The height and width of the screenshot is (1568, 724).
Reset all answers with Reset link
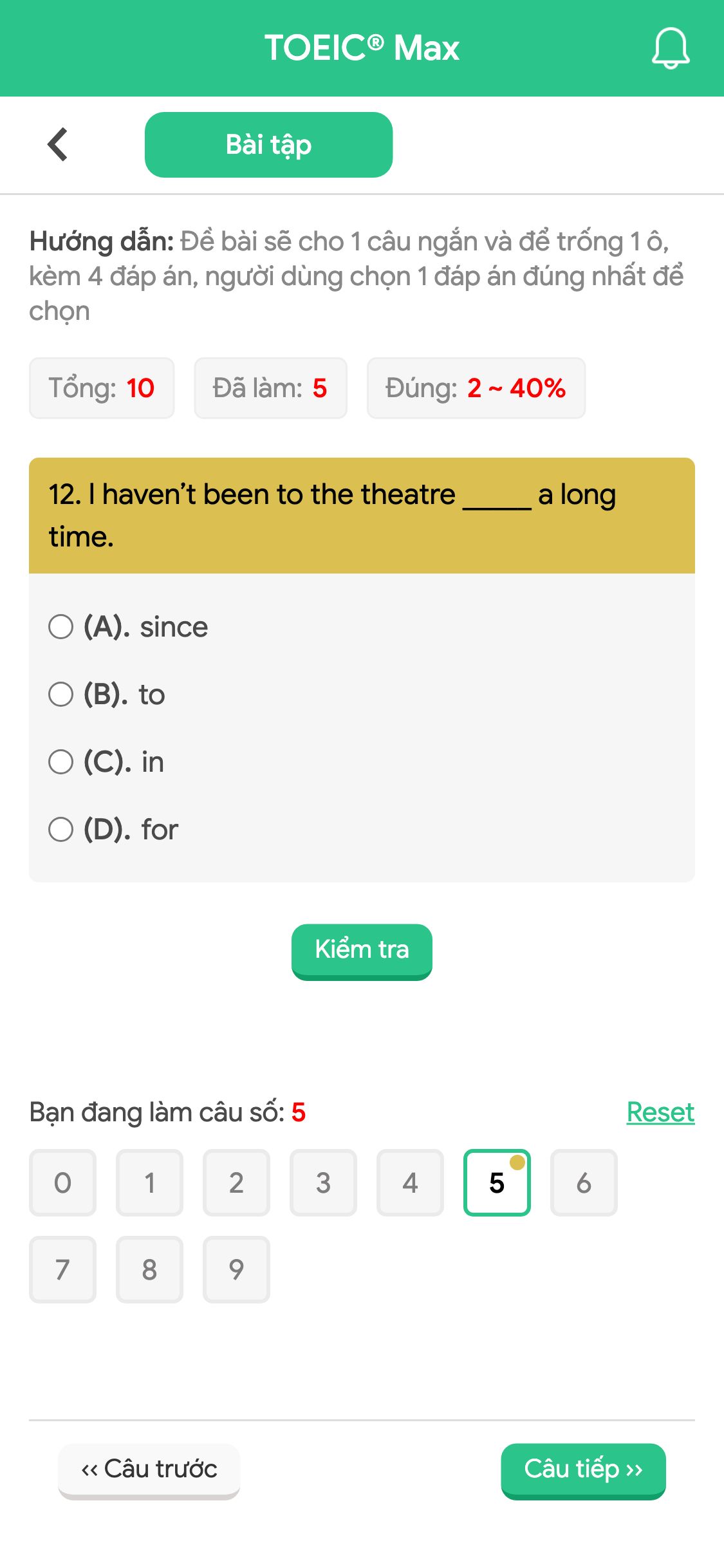(x=660, y=1111)
